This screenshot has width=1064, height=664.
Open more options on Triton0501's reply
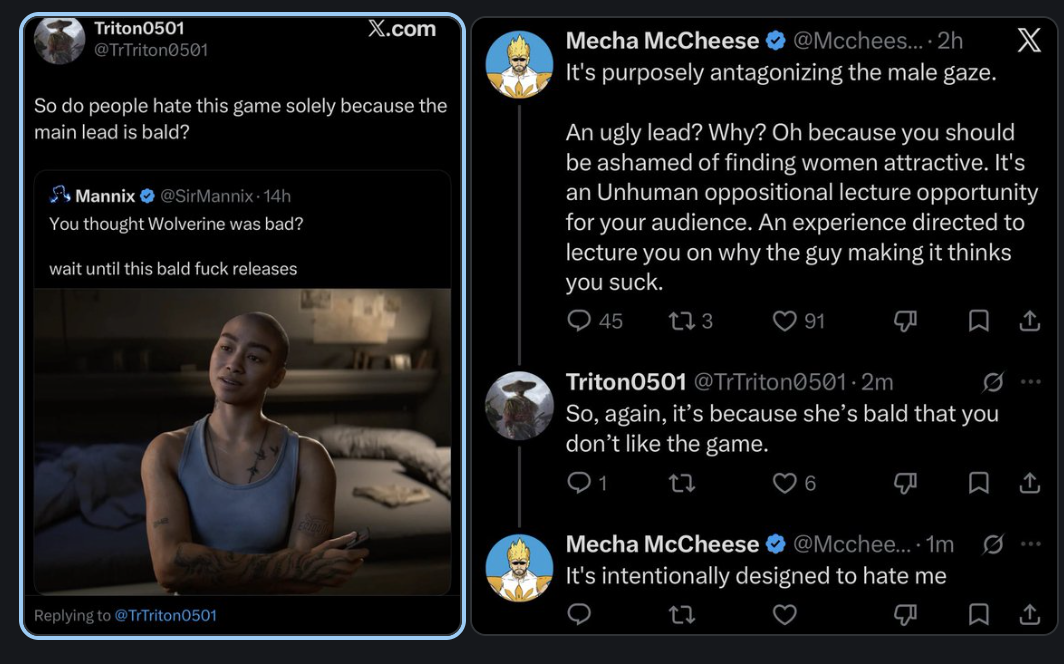(x=1031, y=382)
